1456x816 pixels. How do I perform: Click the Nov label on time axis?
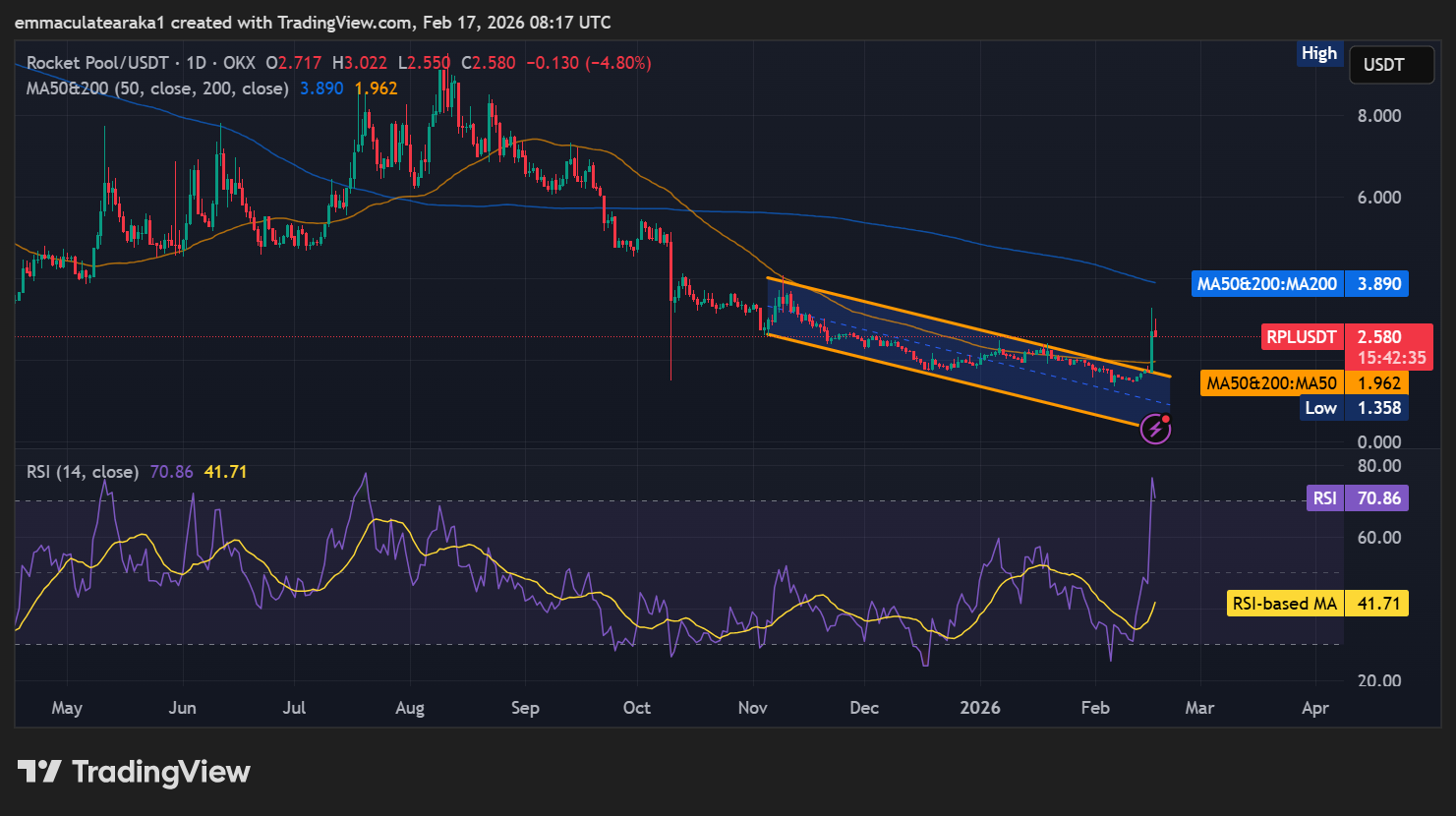(753, 708)
